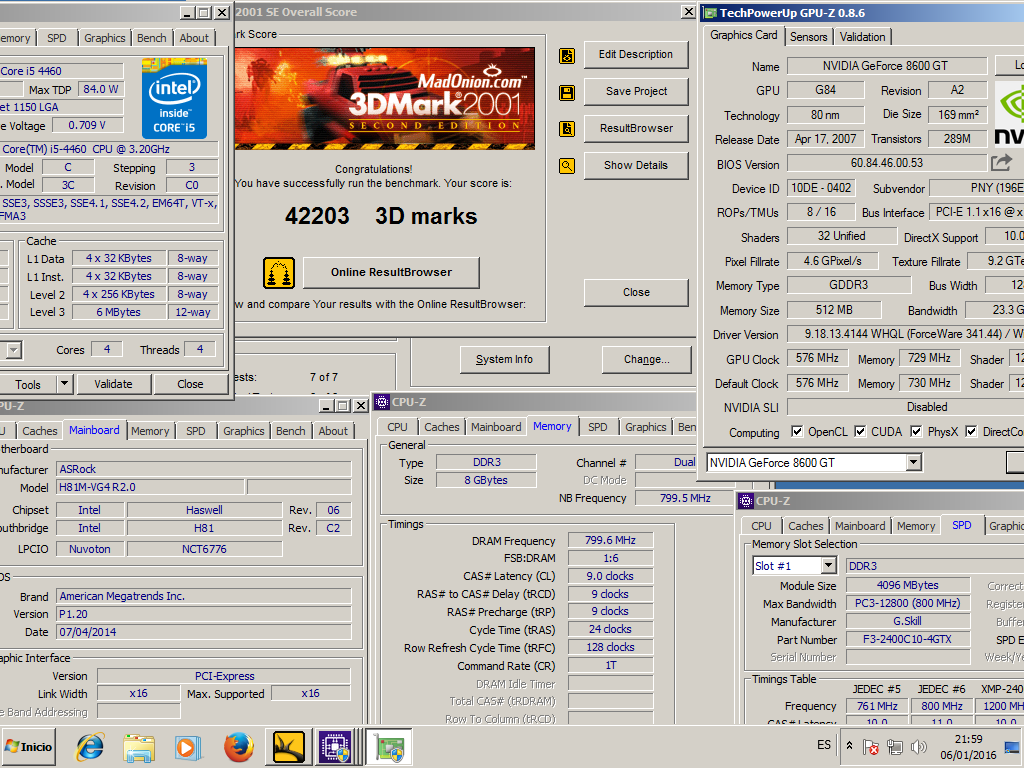Click the network tray icon

[895, 746]
